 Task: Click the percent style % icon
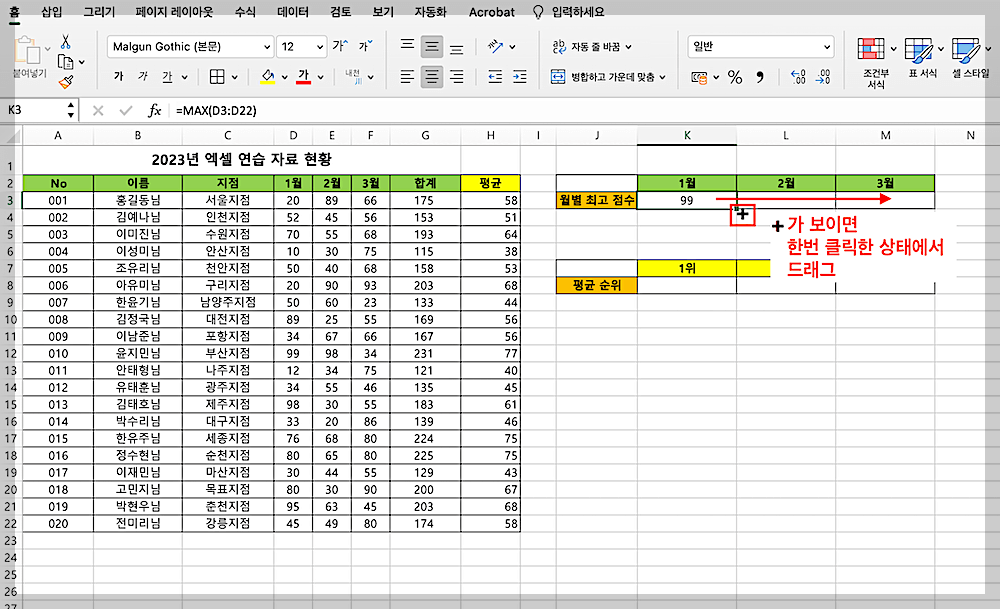(733, 77)
